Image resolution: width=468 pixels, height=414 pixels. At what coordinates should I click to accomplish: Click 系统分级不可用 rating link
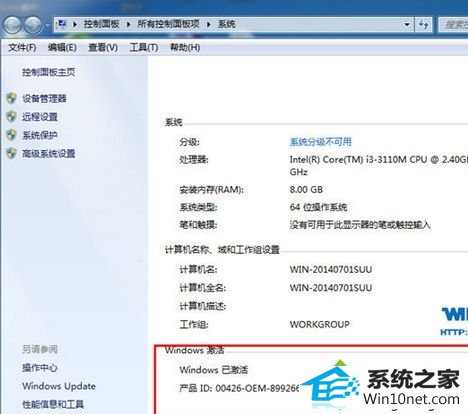(321, 142)
